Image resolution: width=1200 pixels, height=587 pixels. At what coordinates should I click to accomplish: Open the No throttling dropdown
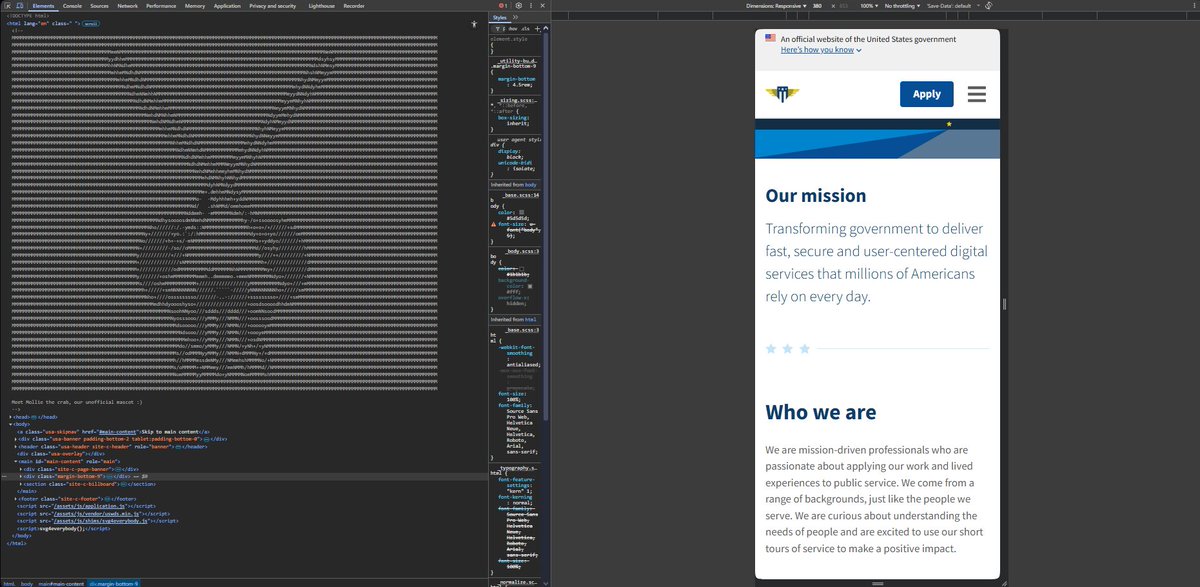(x=902, y=6)
